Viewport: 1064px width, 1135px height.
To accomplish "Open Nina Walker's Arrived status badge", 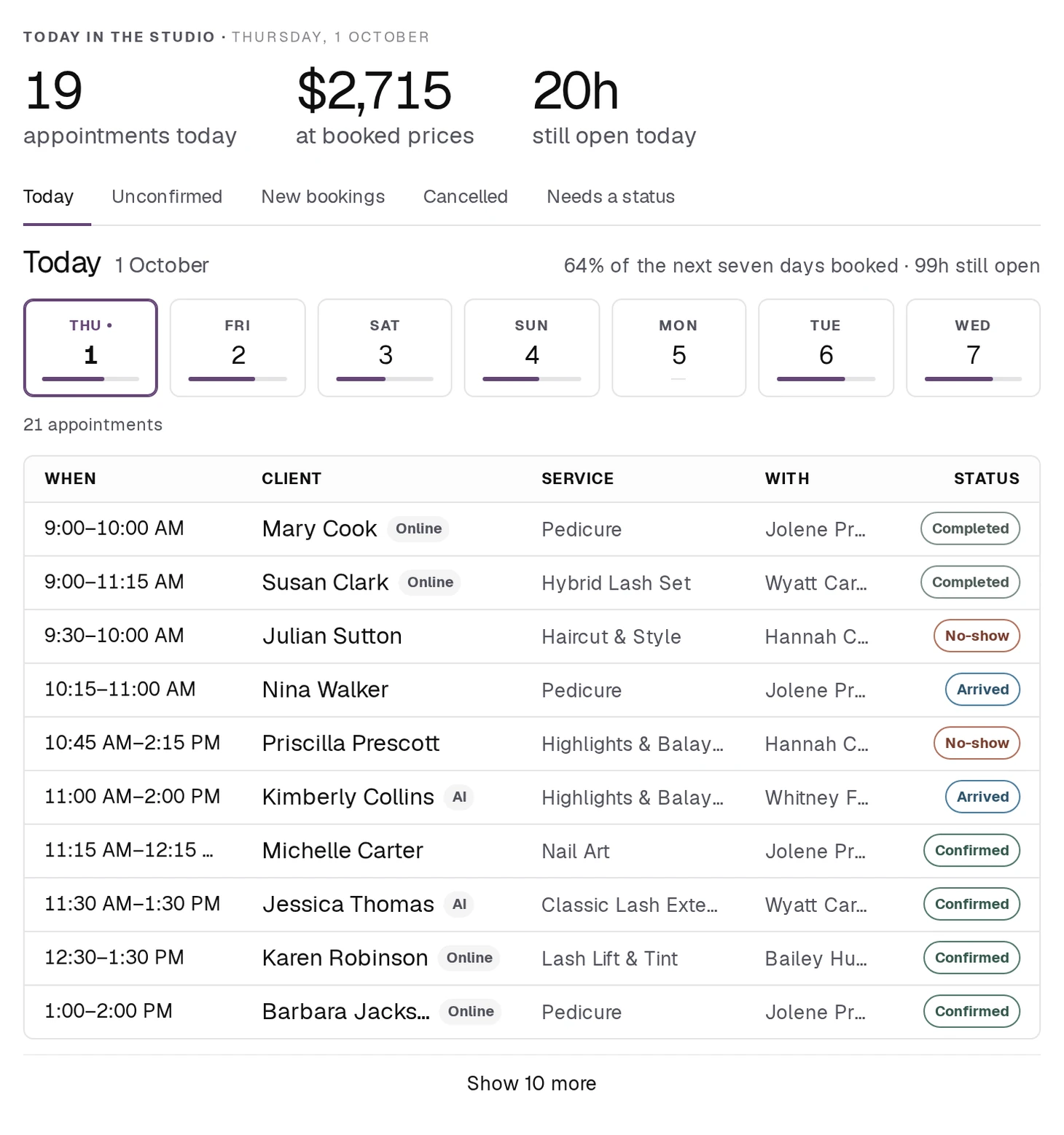I will 982,690.
